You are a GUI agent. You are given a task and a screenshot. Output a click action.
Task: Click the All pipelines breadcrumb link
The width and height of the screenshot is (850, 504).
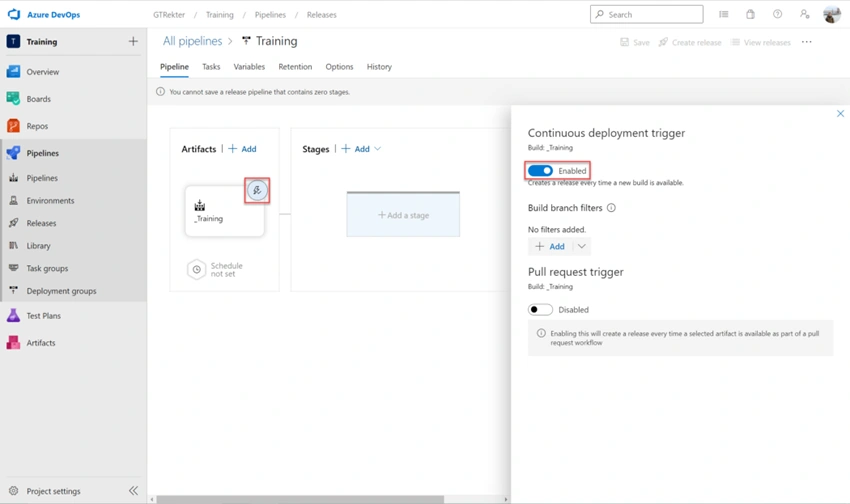tap(192, 41)
